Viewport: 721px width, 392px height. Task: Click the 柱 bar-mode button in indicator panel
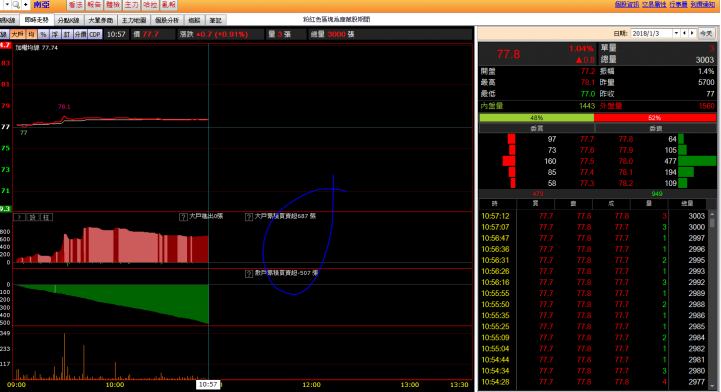pyautogui.click(x=46, y=217)
